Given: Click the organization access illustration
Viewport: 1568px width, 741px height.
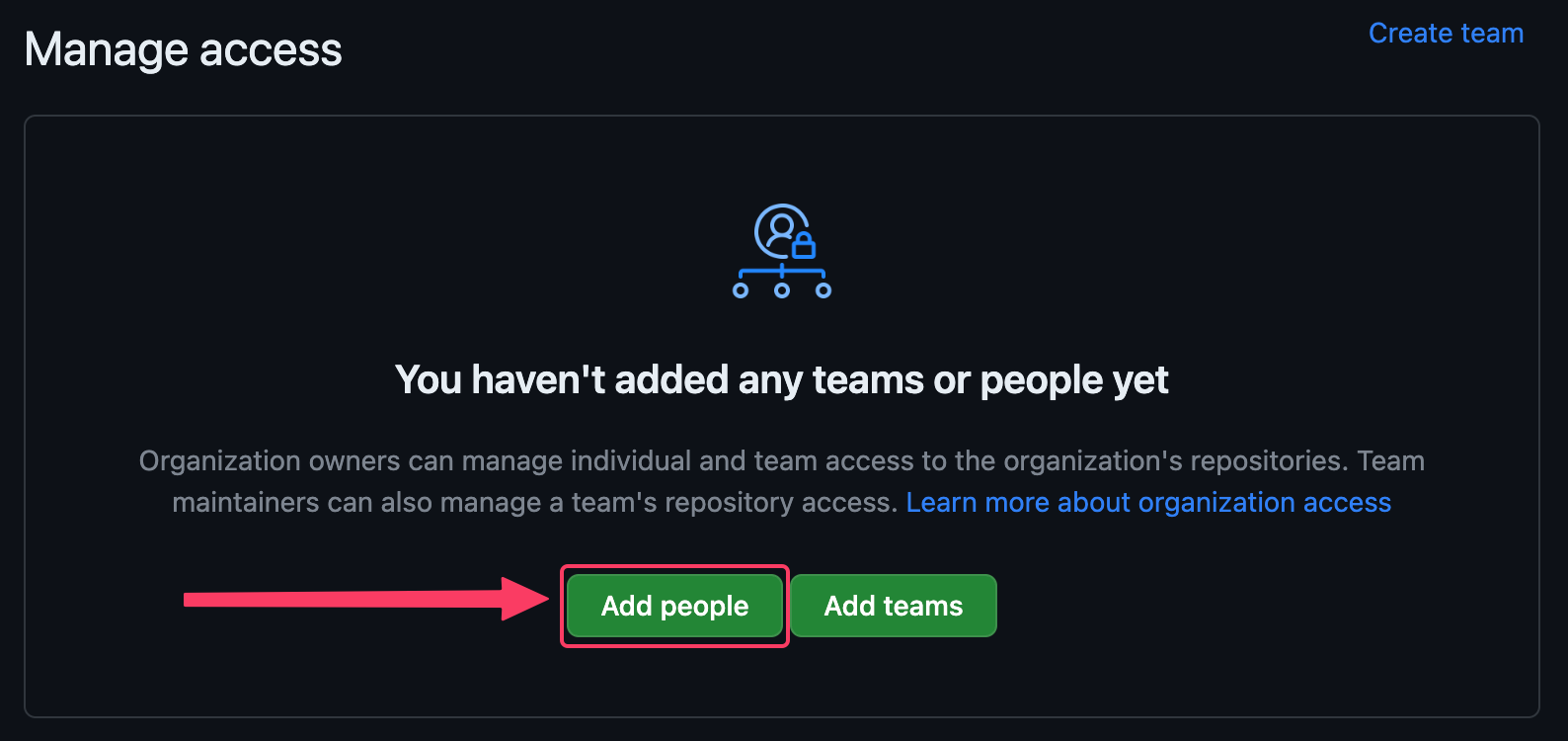Looking at the screenshot, I should tap(781, 252).
